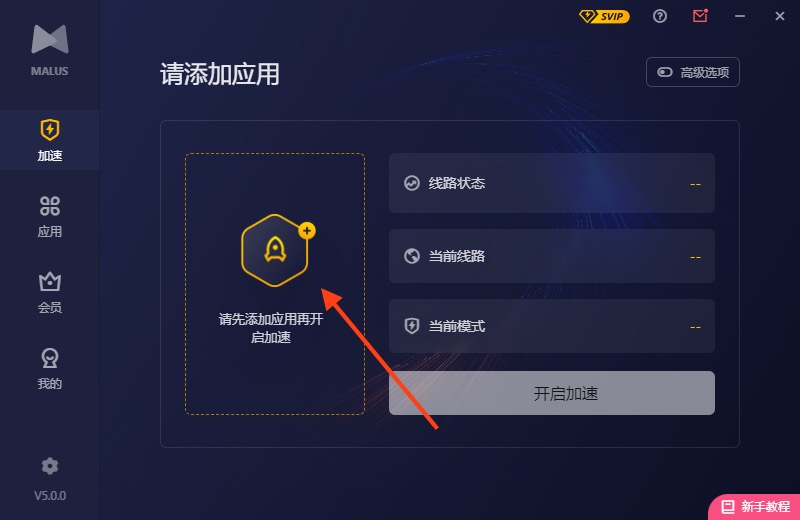
Task: Select the 线路状态 line status row
Action: [x=552, y=183]
